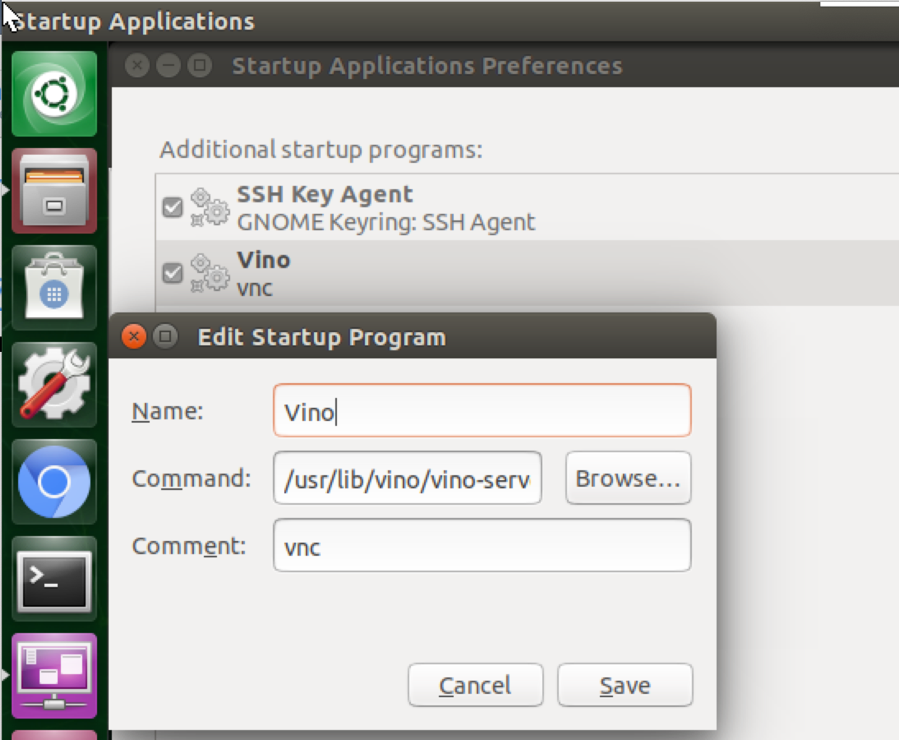The height and width of the screenshot is (740, 899).
Task: Click the Edit Startup Program title text
Action: 322,337
